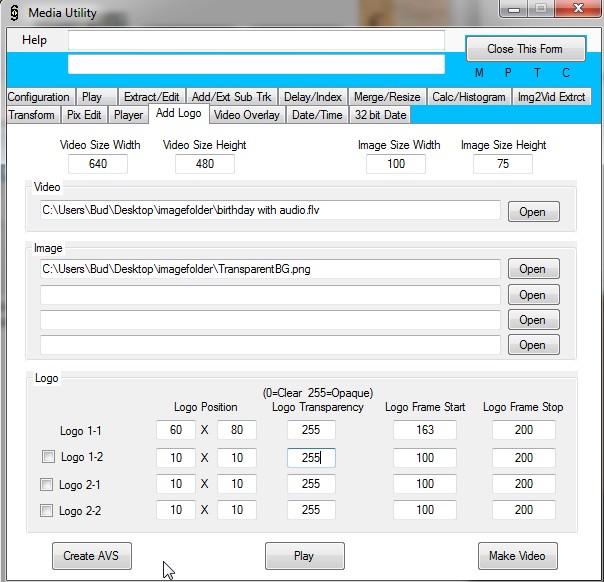Image resolution: width=604 pixels, height=582 pixels.
Task: Click the Video file path field
Action: pos(270,210)
